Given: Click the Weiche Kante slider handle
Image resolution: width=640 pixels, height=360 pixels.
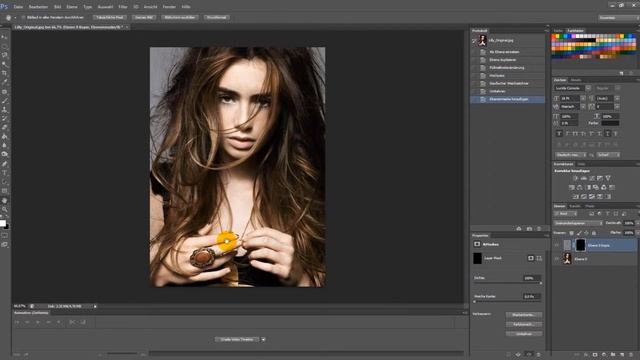Looking at the screenshot, I should [x=474, y=302].
